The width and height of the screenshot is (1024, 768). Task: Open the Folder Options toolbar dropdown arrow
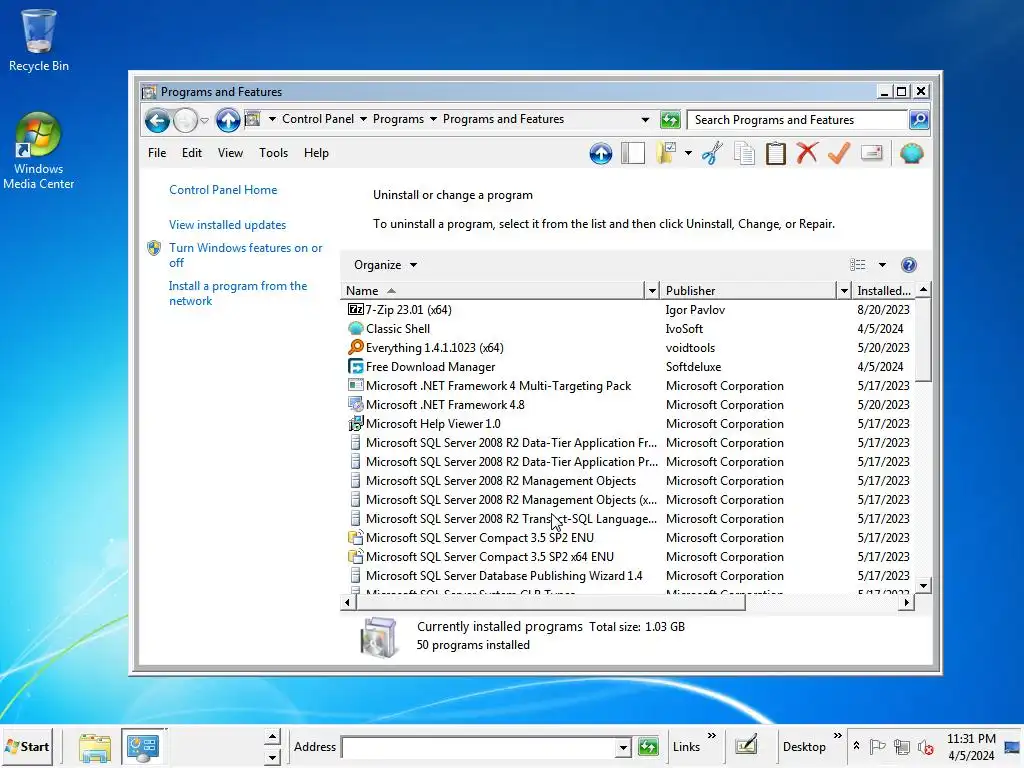[x=688, y=153]
